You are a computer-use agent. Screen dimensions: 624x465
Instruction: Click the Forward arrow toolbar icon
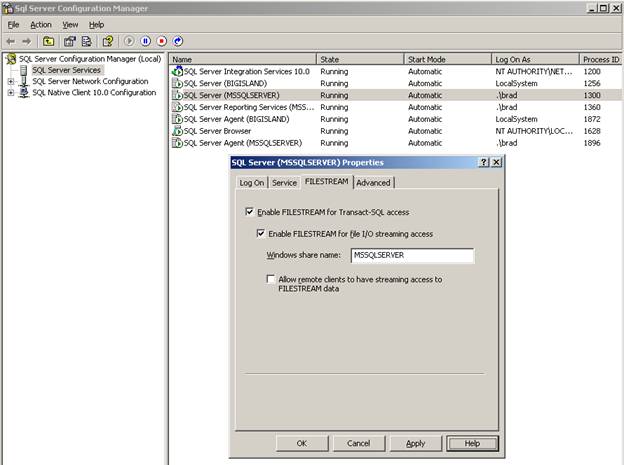click(x=27, y=41)
